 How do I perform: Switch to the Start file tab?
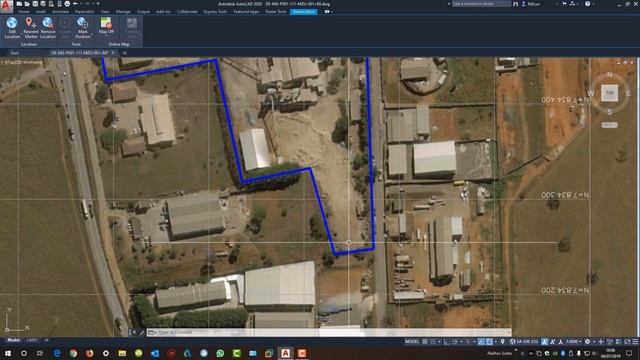15,53
